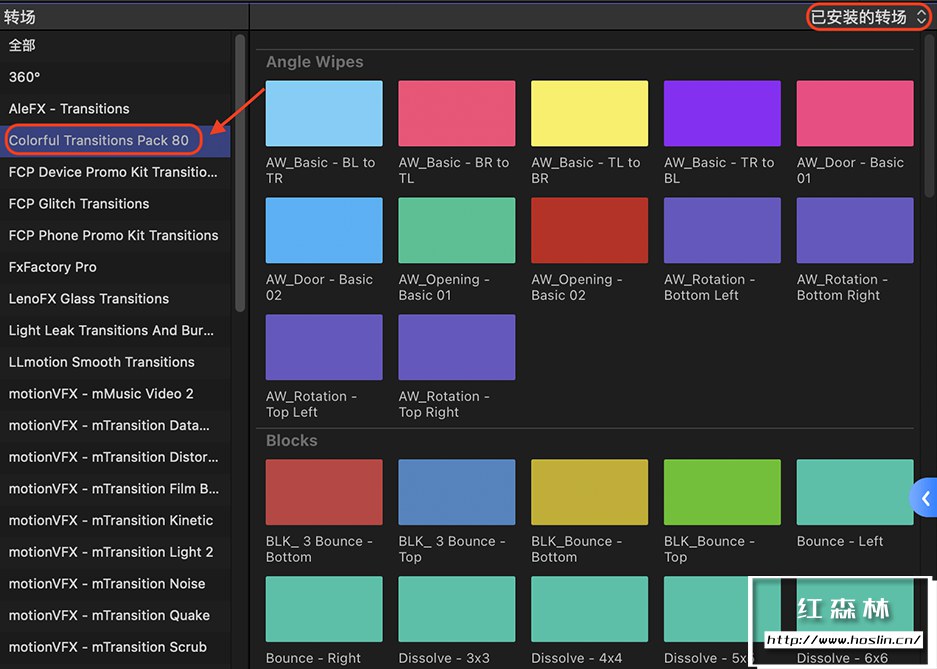The width and height of the screenshot is (937, 669).
Task: Choose FCP Glitch Transitions in sidebar
Action: [x=79, y=204]
